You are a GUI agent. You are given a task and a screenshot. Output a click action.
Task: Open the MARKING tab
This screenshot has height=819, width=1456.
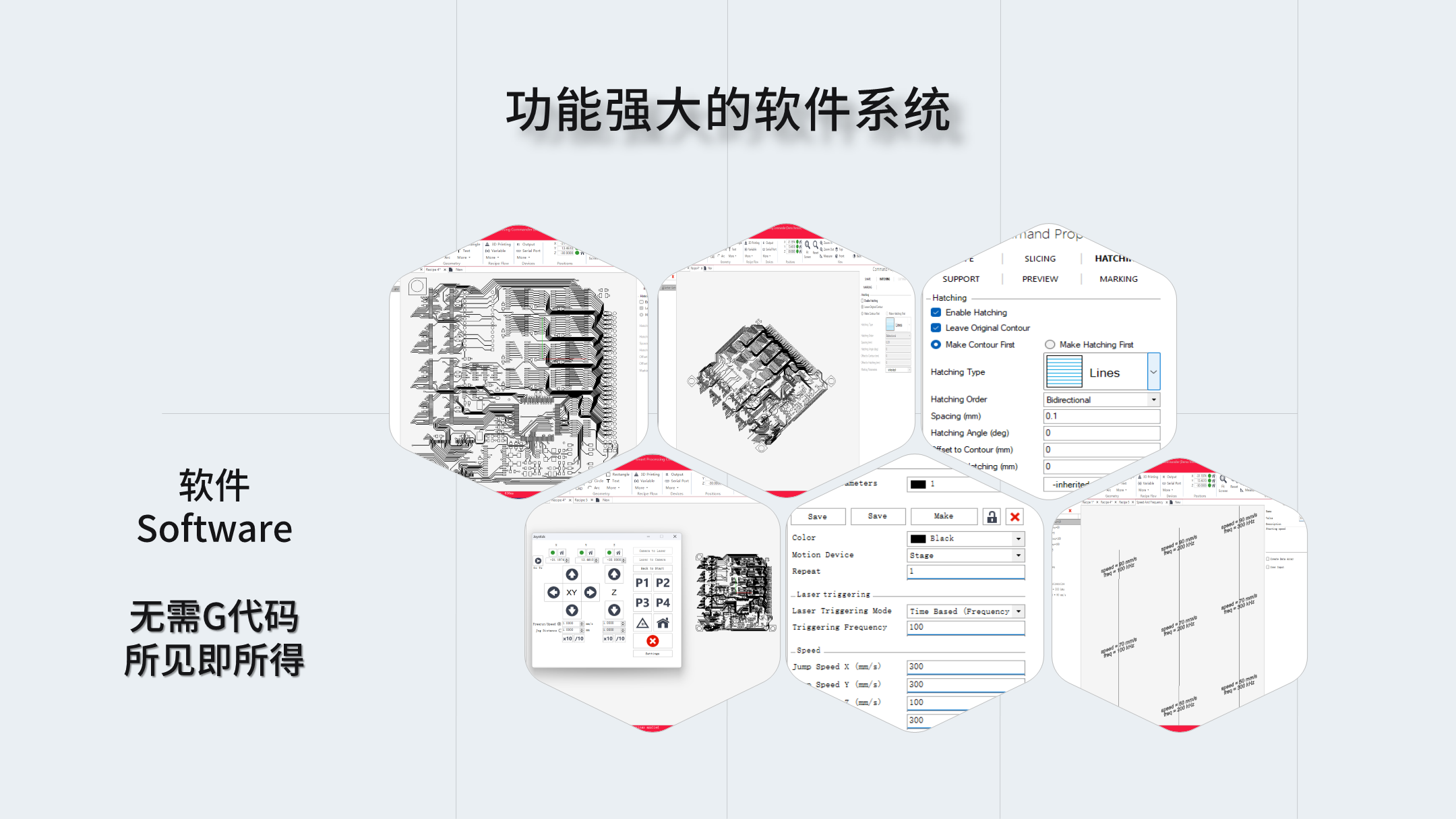point(1118,279)
